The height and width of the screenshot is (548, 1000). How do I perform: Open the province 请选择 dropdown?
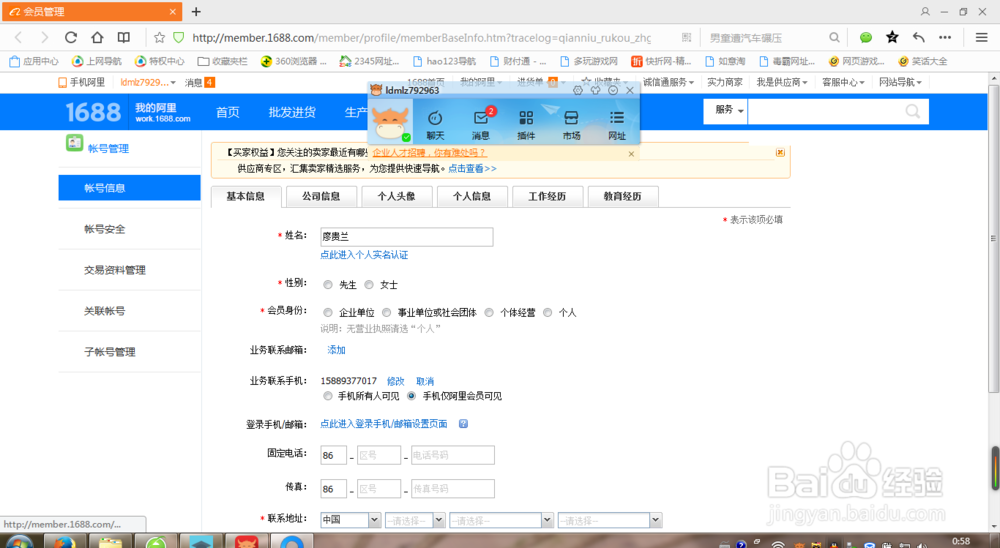pyautogui.click(x=415, y=520)
